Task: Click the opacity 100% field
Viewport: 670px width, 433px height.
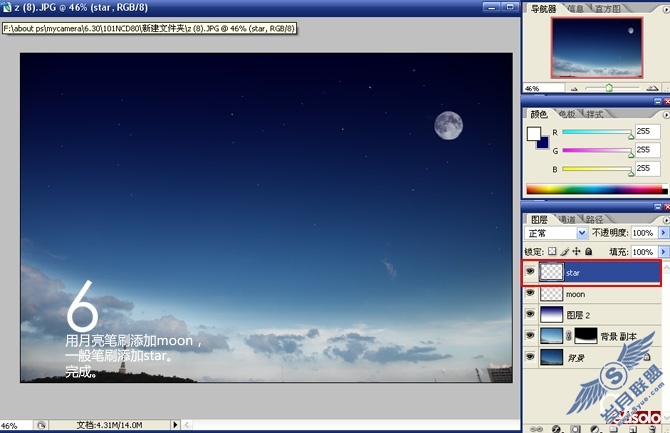Action: [x=644, y=233]
